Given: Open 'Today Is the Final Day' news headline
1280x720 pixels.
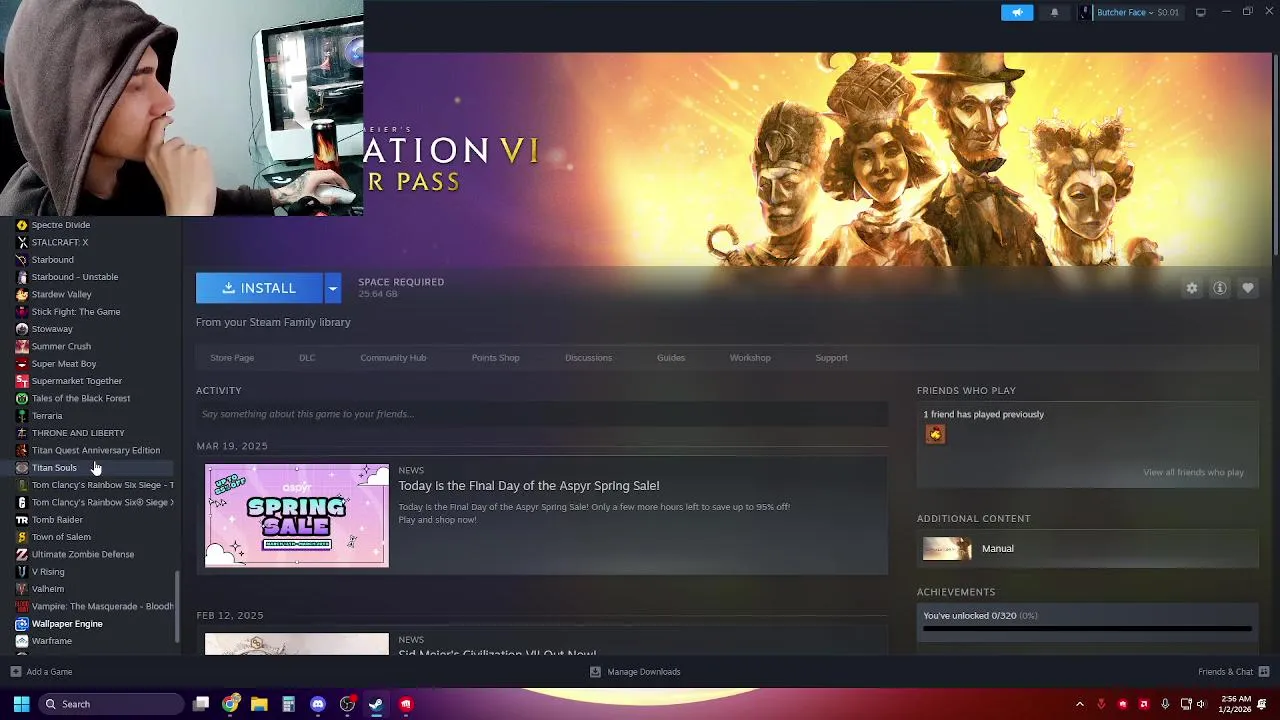Looking at the screenshot, I should point(529,486).
